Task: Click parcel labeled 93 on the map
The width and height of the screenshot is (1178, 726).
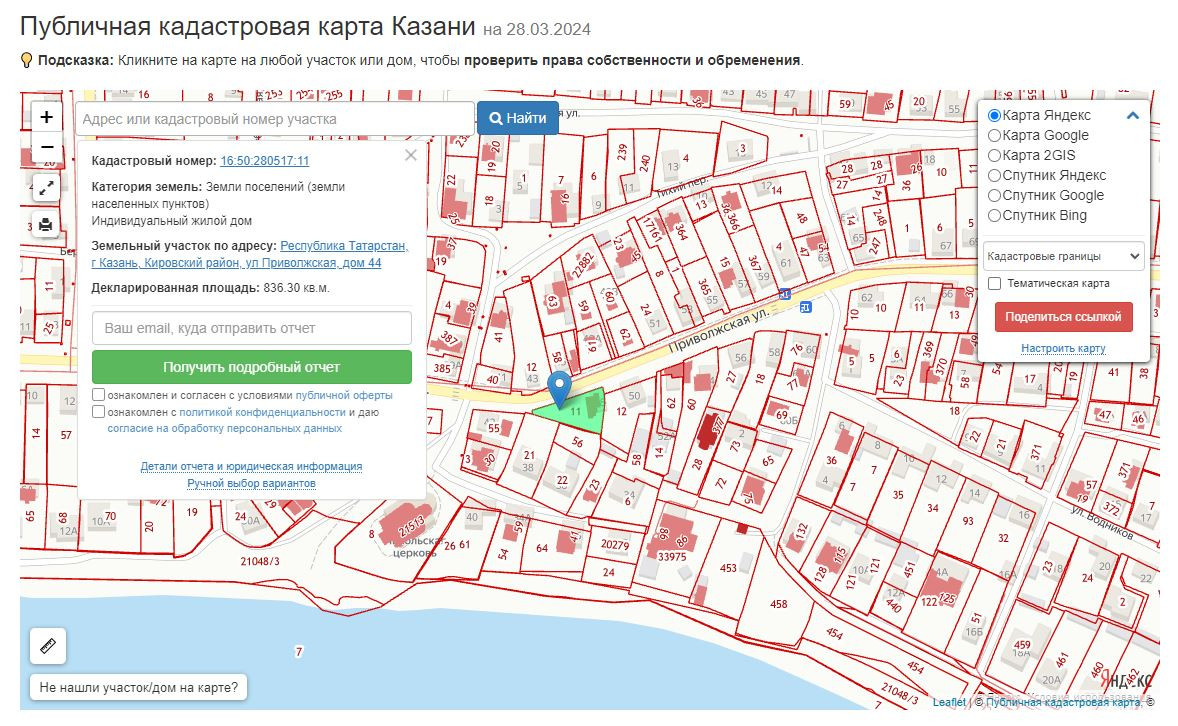Action: (968, 521)
